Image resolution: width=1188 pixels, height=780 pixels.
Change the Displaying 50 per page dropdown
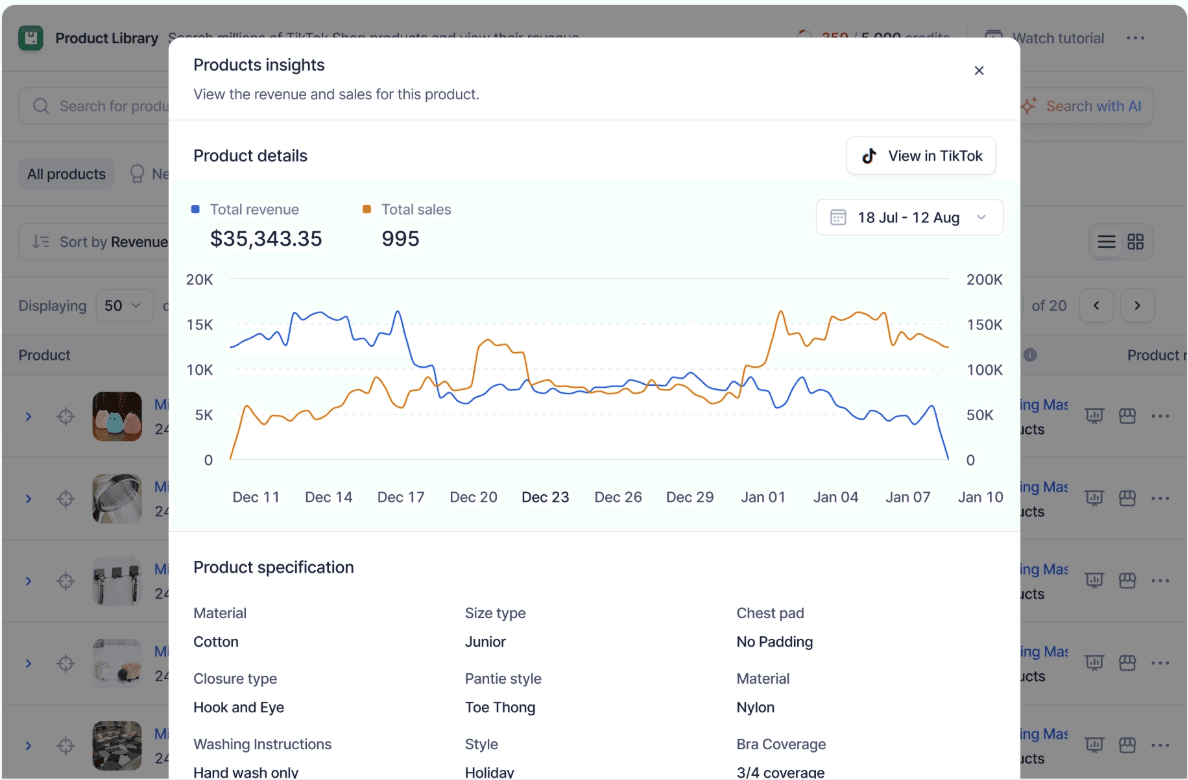coord(124,306)
